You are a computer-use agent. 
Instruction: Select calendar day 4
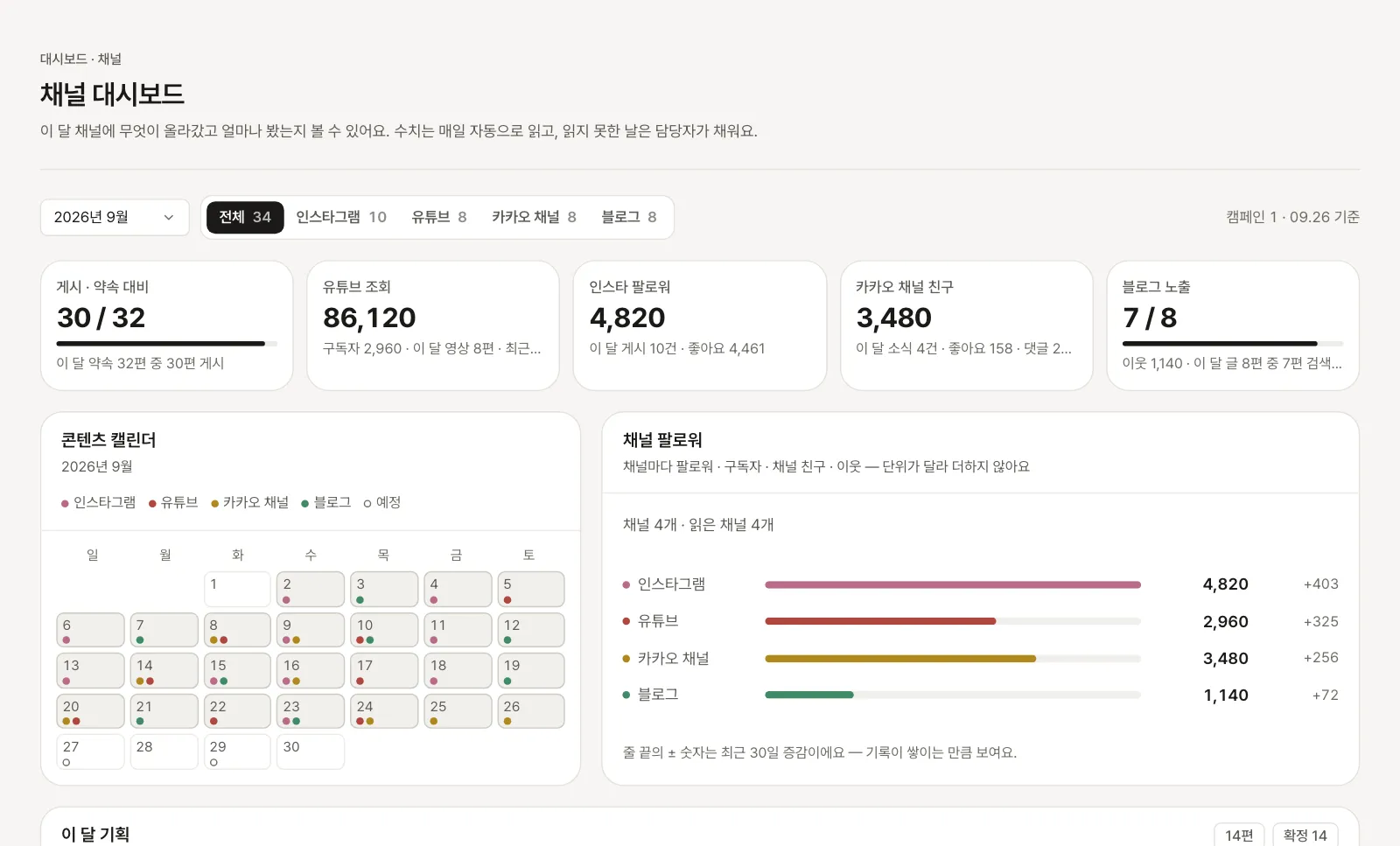(458, 590)
